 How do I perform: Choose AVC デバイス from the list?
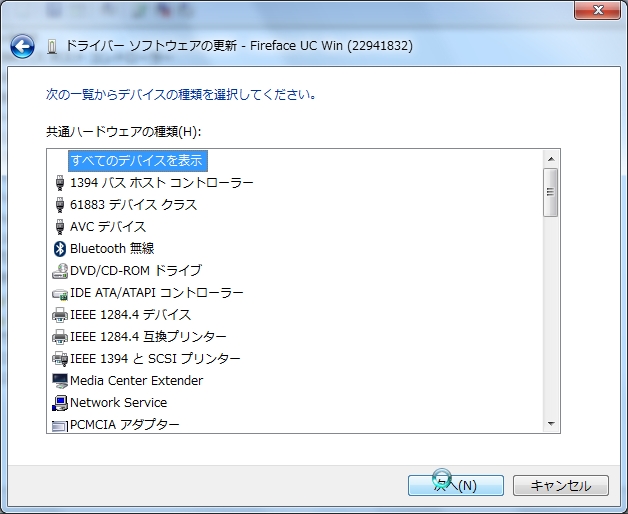pyautogui.click(x=108, y=226)
